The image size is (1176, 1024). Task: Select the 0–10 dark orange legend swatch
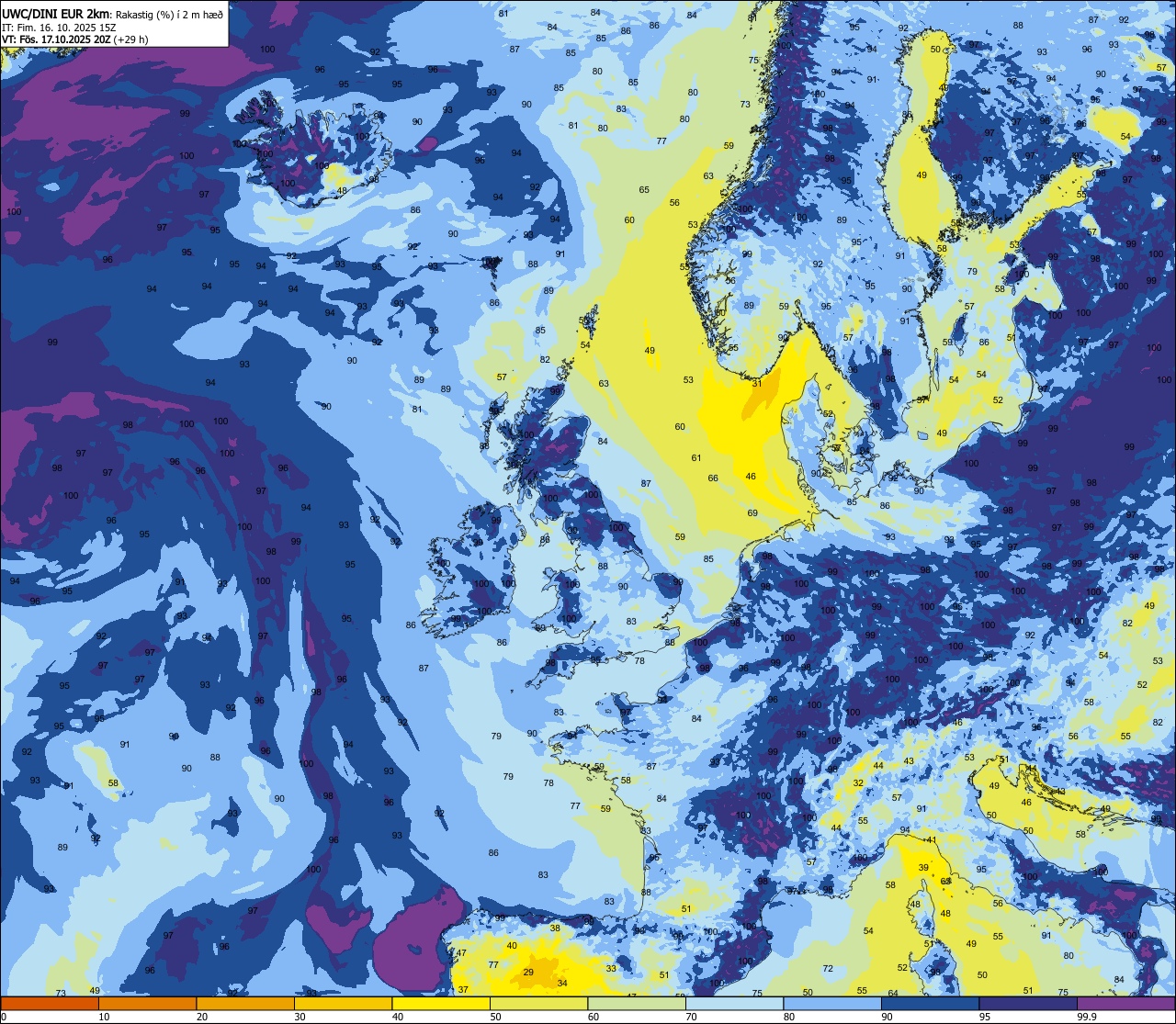pyautogui.click(x=50, y=1003)
